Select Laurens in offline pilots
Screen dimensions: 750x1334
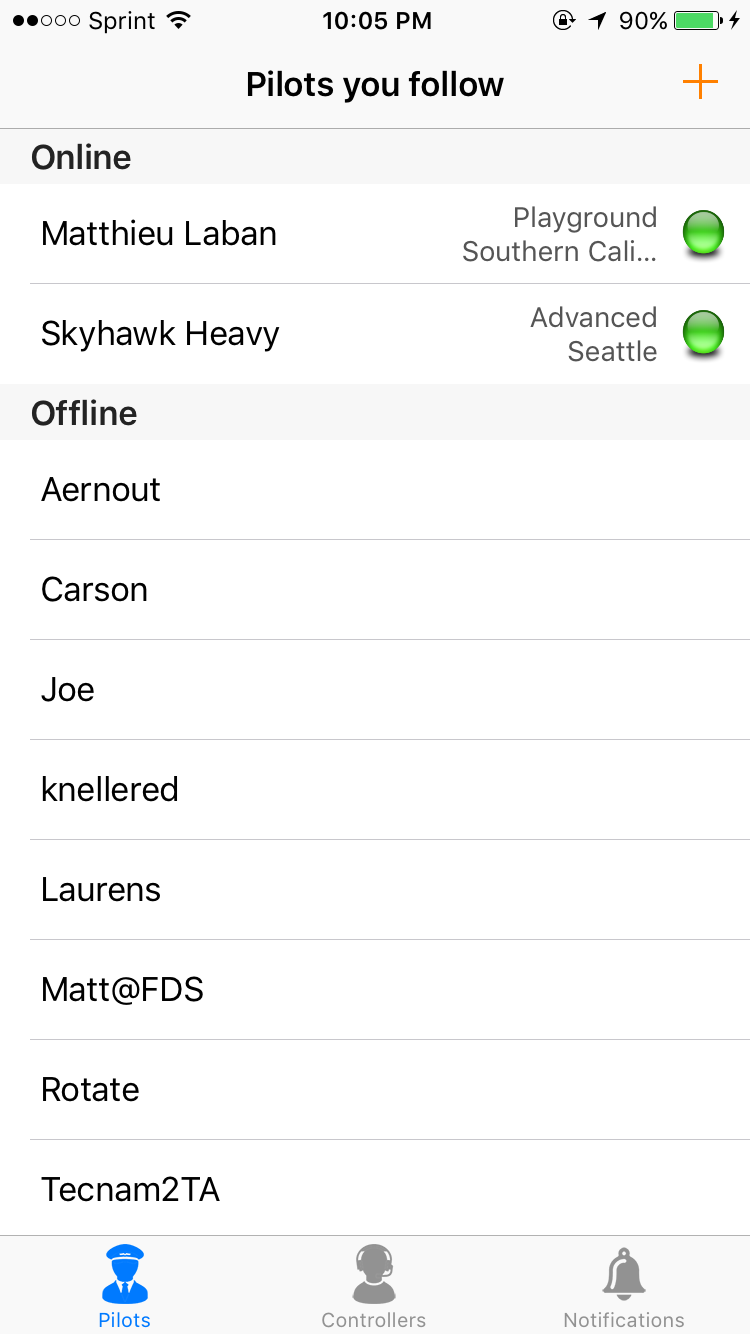pyautogui.click(x=101, y=890)
